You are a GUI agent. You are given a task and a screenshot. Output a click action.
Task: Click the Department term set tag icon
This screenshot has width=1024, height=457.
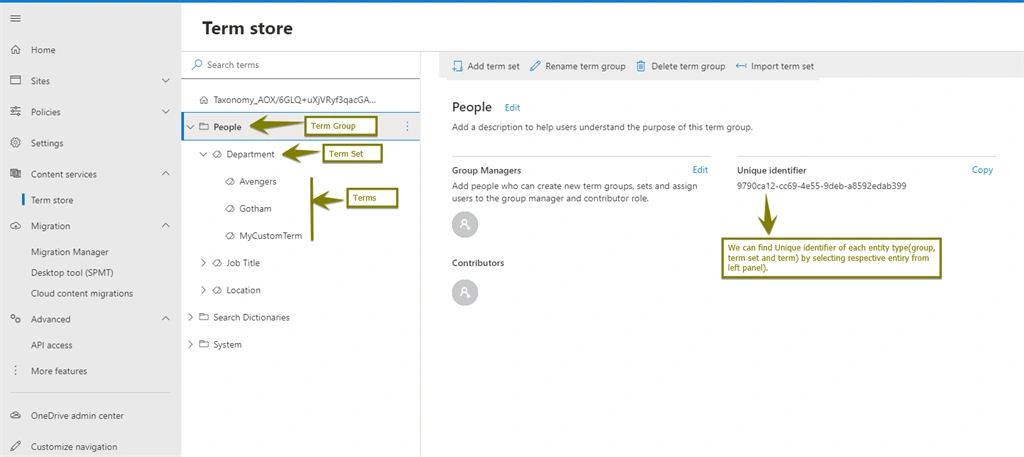click(217, 155)
